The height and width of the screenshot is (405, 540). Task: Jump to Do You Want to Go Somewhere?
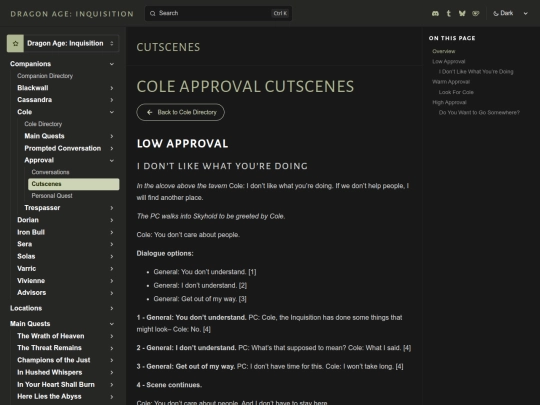point(479,113)
